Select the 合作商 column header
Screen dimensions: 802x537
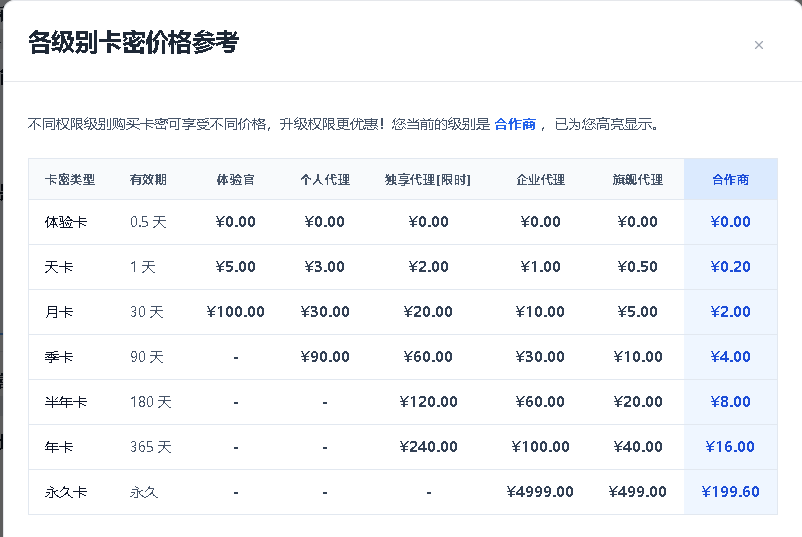730,180
